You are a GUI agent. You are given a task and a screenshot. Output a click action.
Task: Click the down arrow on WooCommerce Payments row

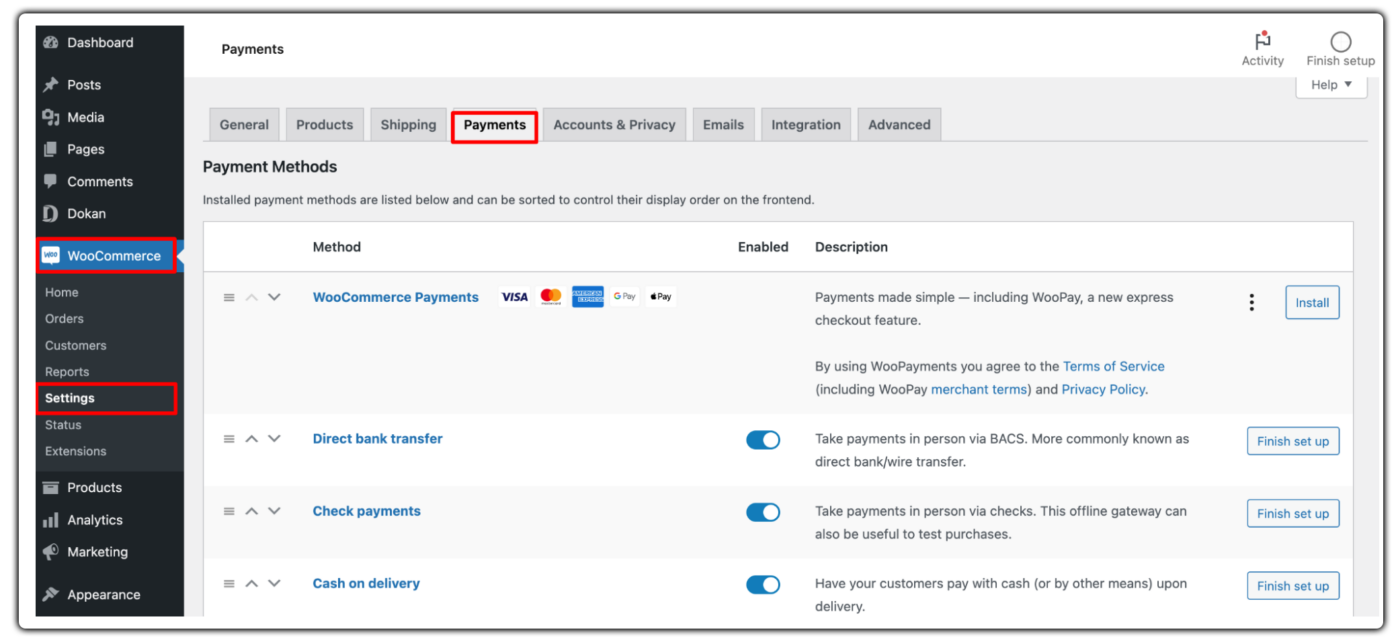[274, 296]
